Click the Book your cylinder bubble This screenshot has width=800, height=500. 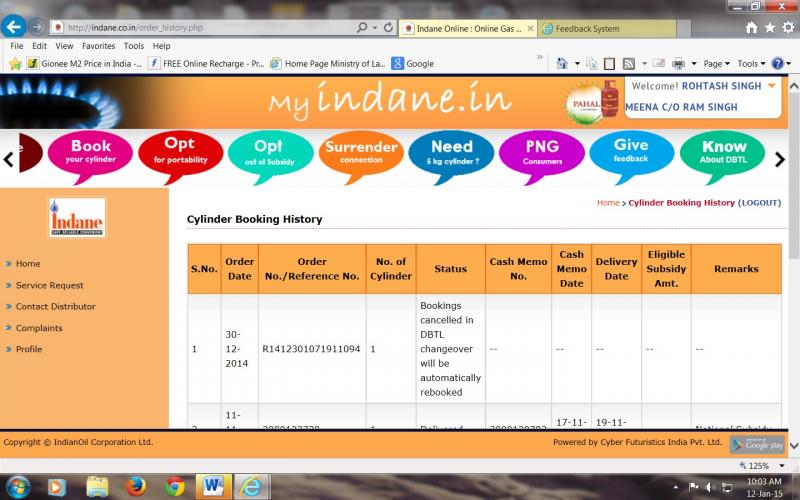[x=90, y=156]
